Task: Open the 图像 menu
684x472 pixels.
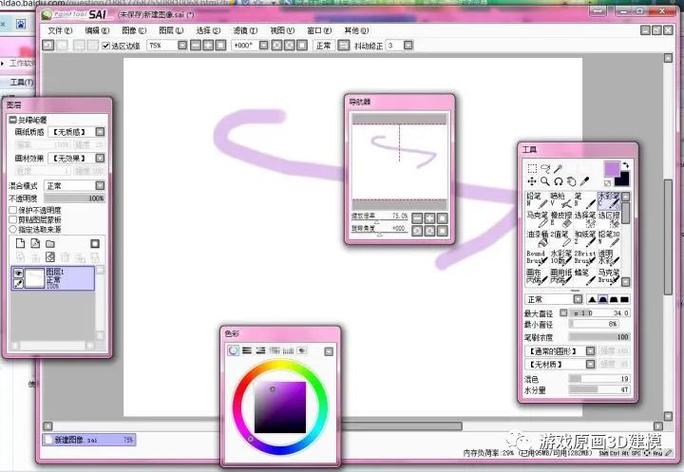Action: pyautogui.click(x=134, y=31)
